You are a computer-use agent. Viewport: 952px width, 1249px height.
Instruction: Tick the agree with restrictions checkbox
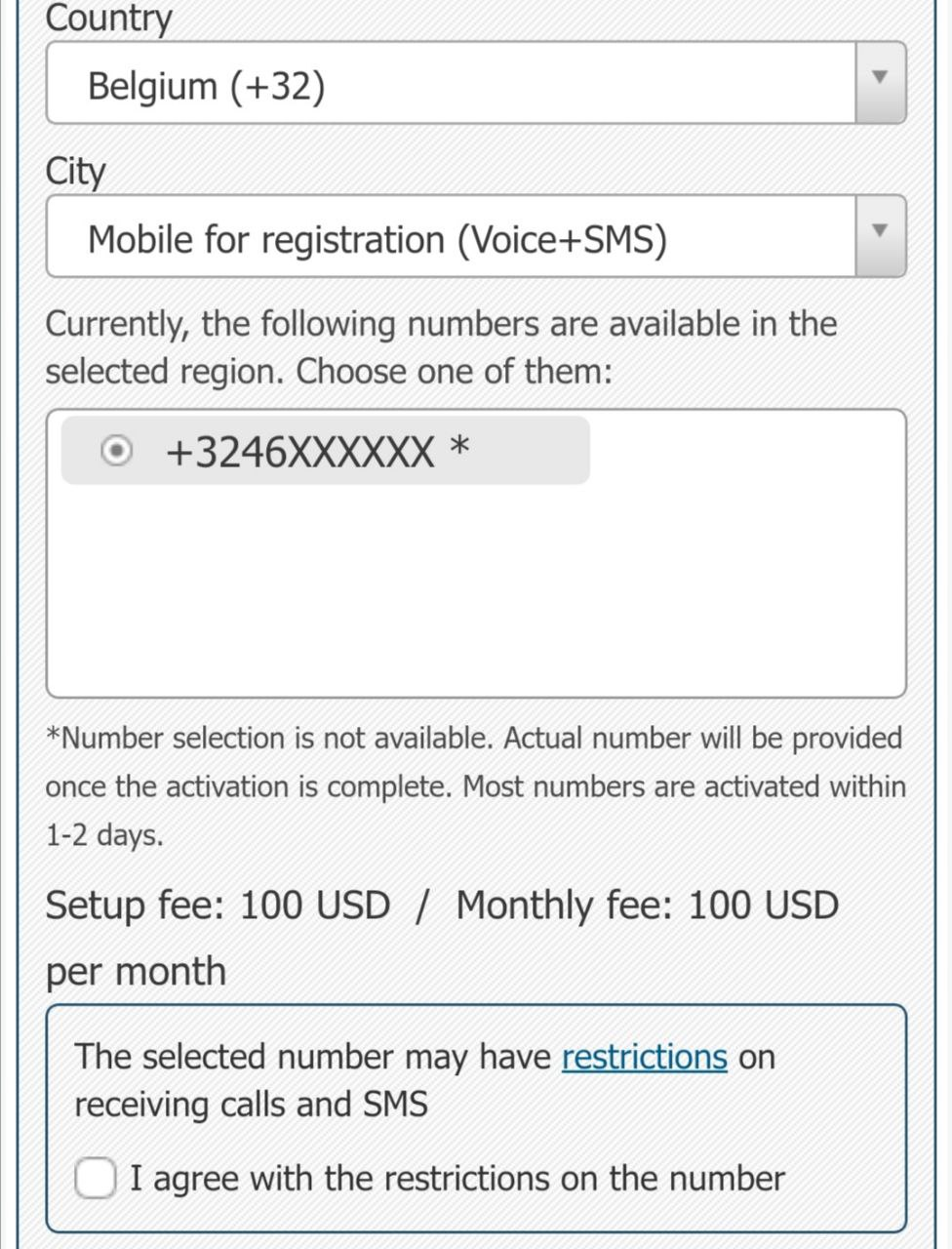click(96, 1178)
